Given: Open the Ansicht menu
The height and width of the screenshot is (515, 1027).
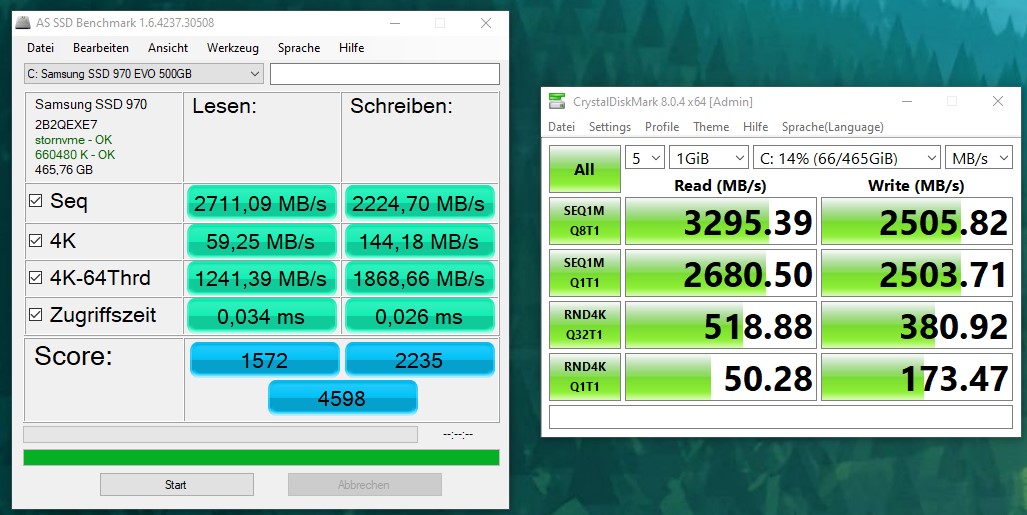Looking at the screenshot, I should click(168, 48).
